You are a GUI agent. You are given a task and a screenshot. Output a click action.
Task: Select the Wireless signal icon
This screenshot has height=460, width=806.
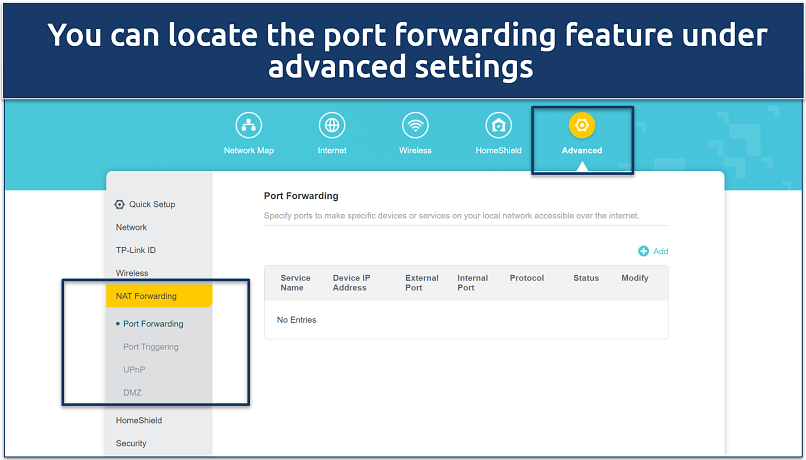(x=415, y=125)
